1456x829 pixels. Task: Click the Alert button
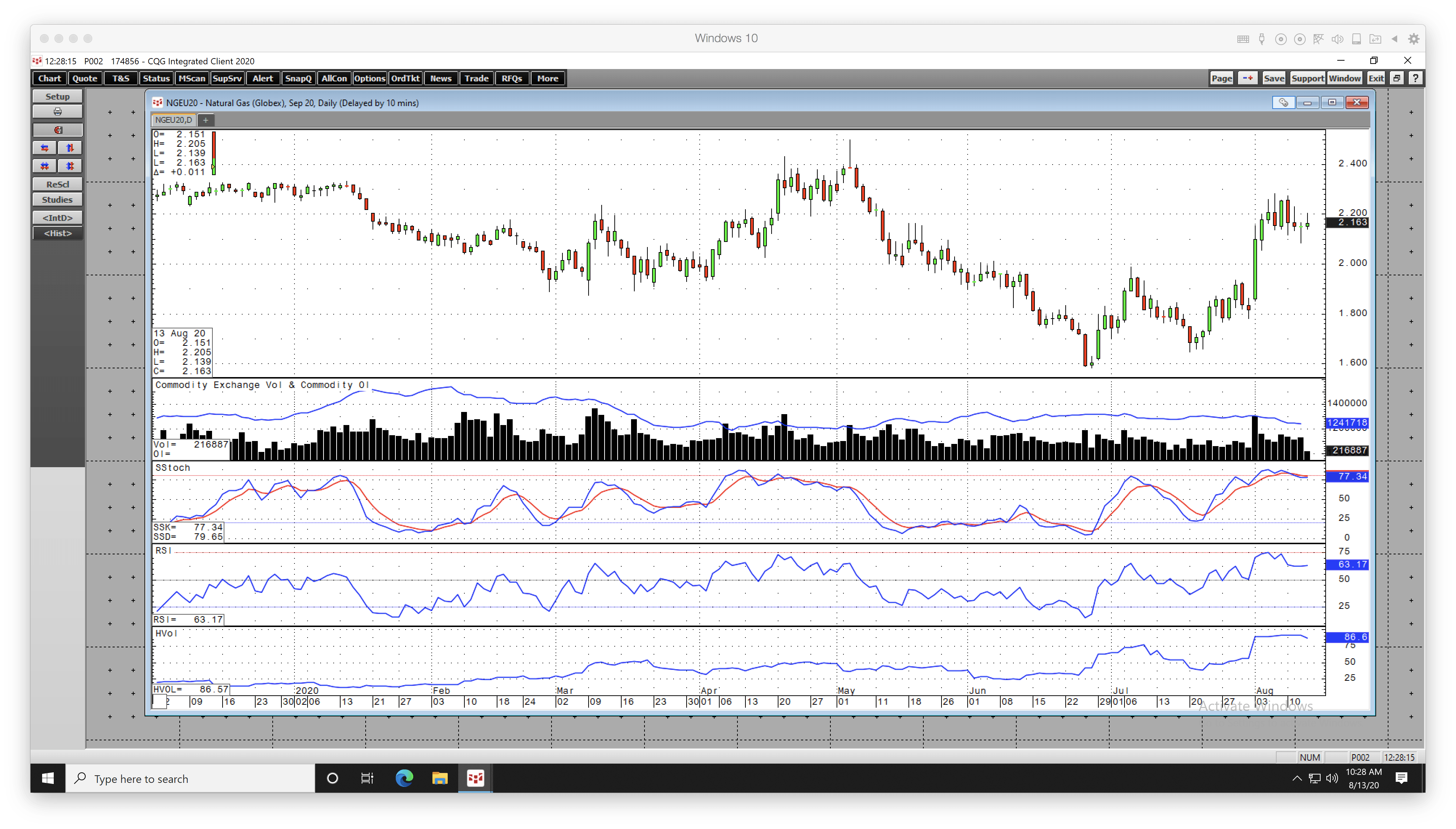(263, 78)
